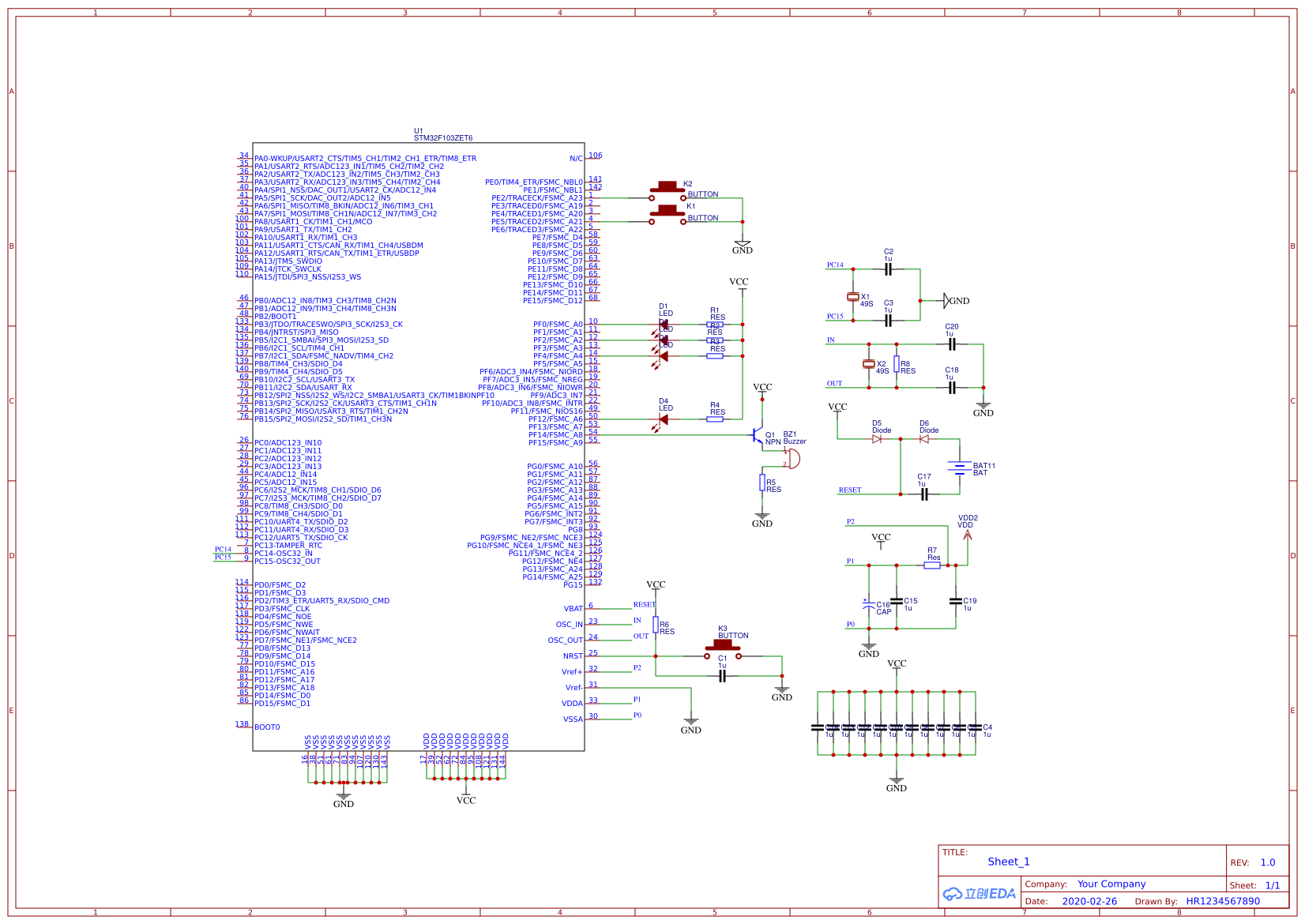Select the D6 diode
This screenshot has height=924, width=1305.
tap(924, 439)
